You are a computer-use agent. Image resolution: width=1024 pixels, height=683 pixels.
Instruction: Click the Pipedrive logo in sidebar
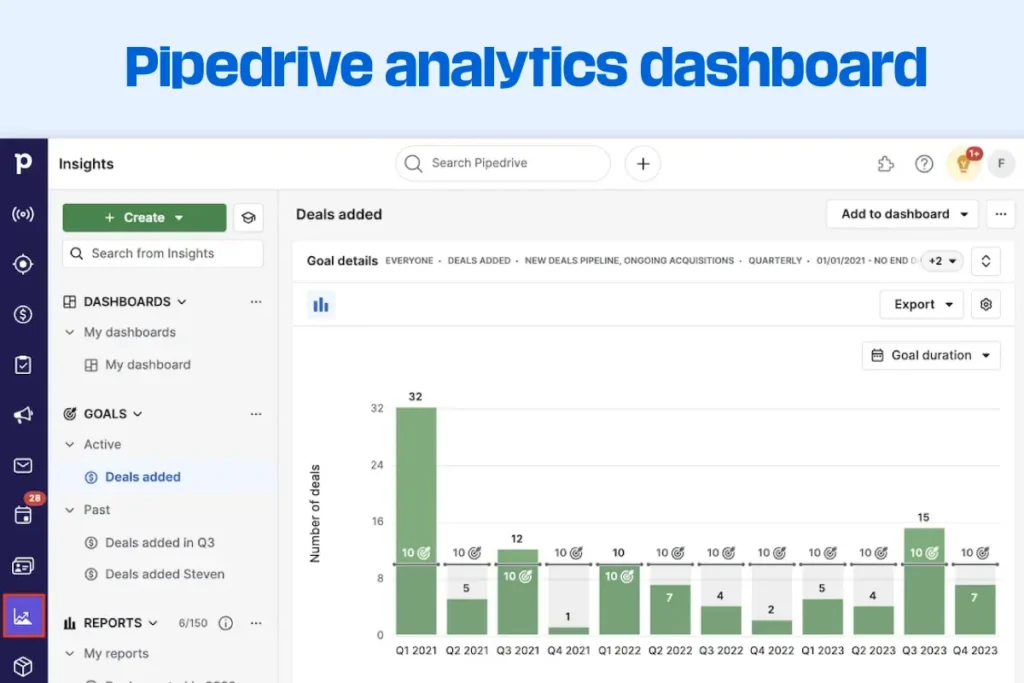tap(23, 163)
